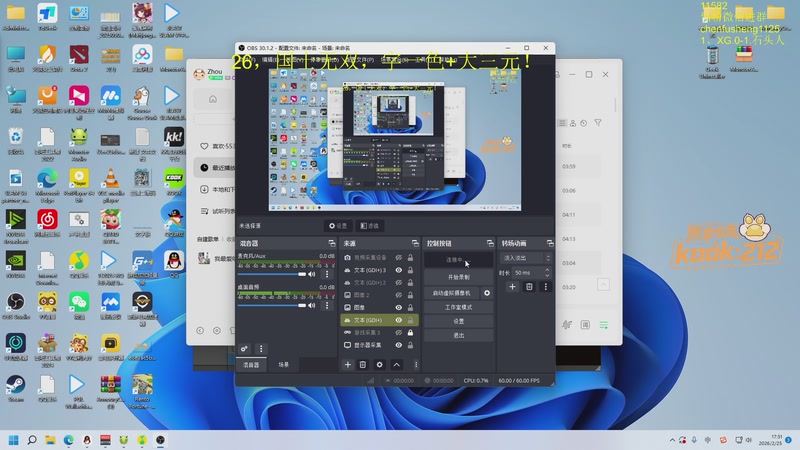800x450 pixels.
Task: Open advanced audio properties gear in mixer
Action: coord(244,349)
